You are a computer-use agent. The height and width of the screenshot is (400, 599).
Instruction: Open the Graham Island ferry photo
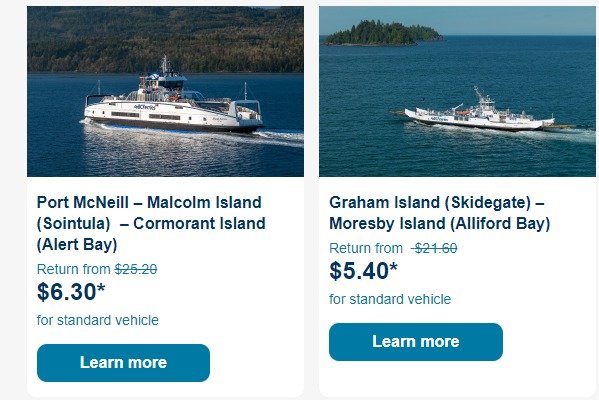[457, 91]
